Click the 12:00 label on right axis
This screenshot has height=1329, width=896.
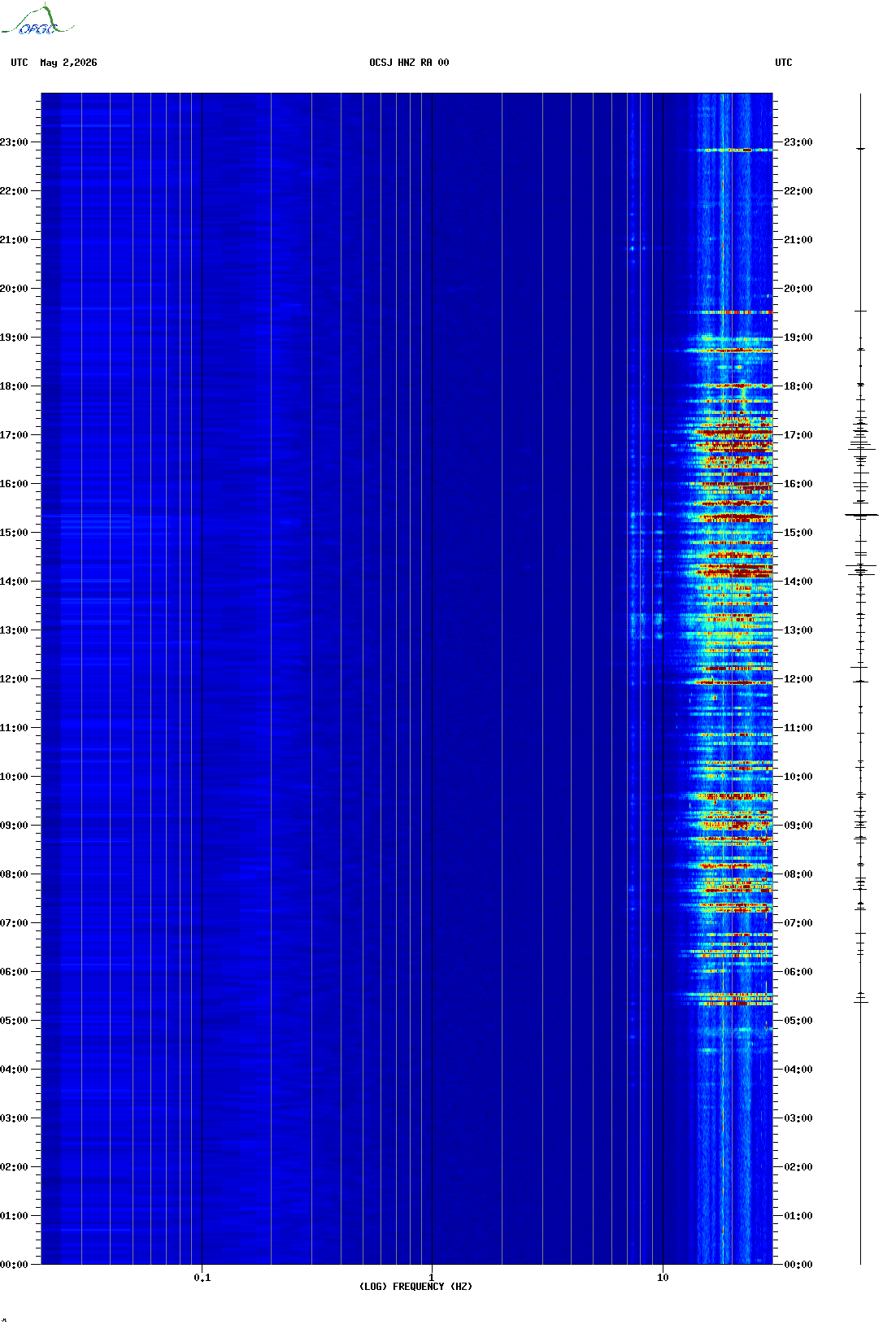(x=798, y=679)
